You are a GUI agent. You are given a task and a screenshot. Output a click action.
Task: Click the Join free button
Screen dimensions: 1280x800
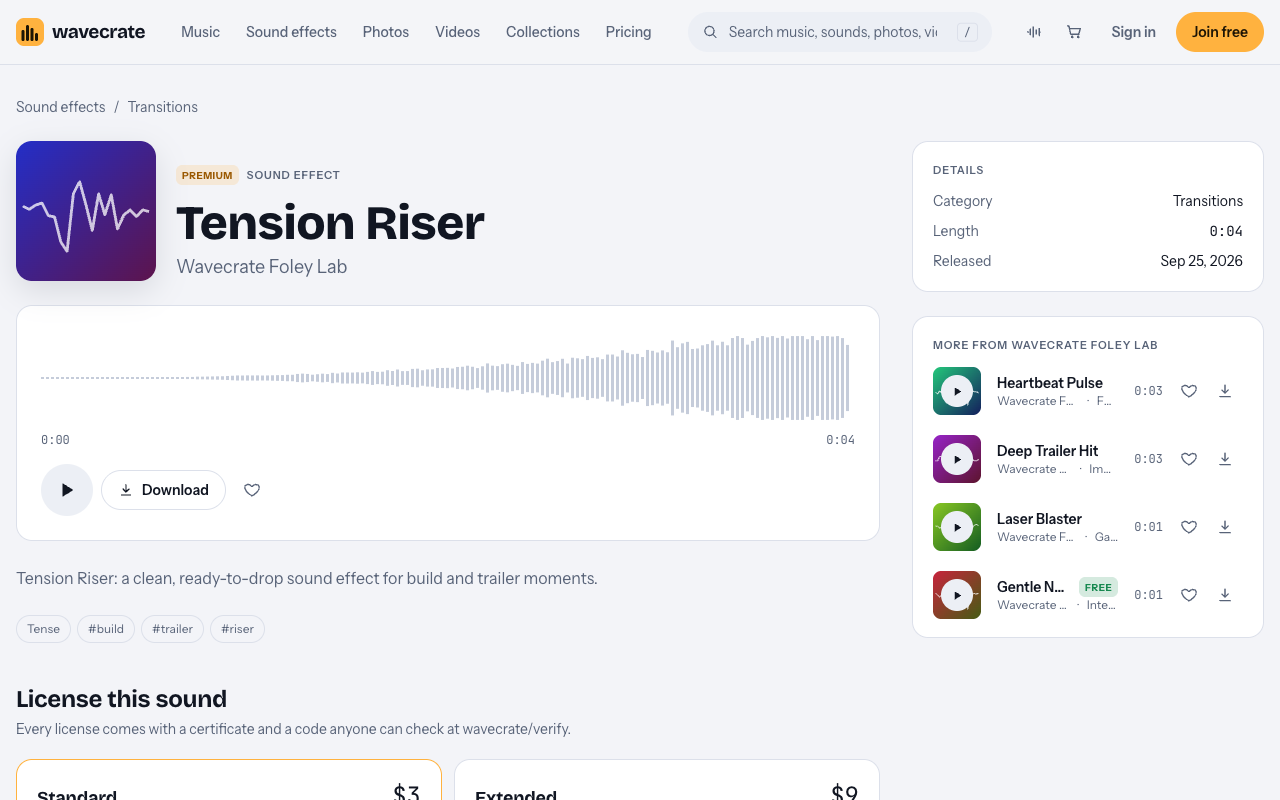tap(1220, 32)
